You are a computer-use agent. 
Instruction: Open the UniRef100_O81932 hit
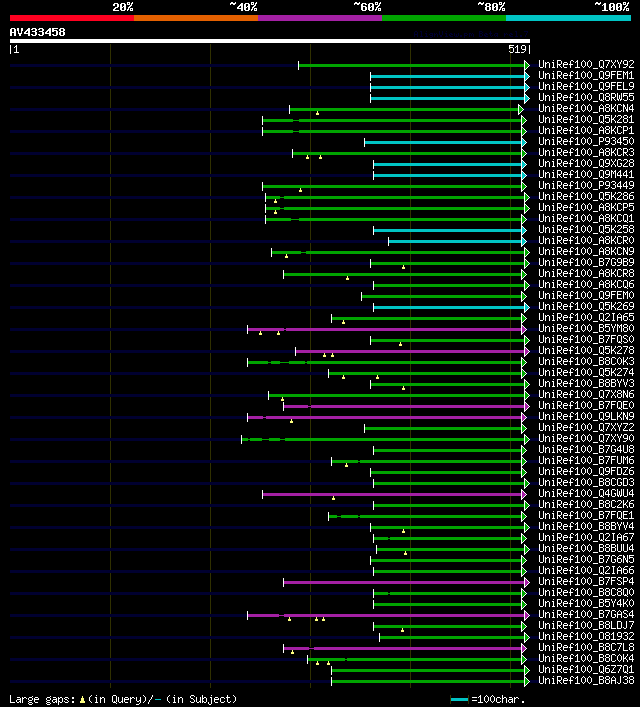tap(586, 636)
